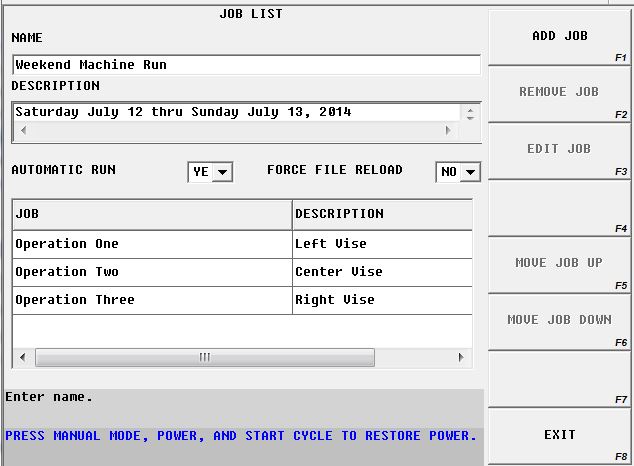Click the description box left scroll arrow

click(23, 130)
